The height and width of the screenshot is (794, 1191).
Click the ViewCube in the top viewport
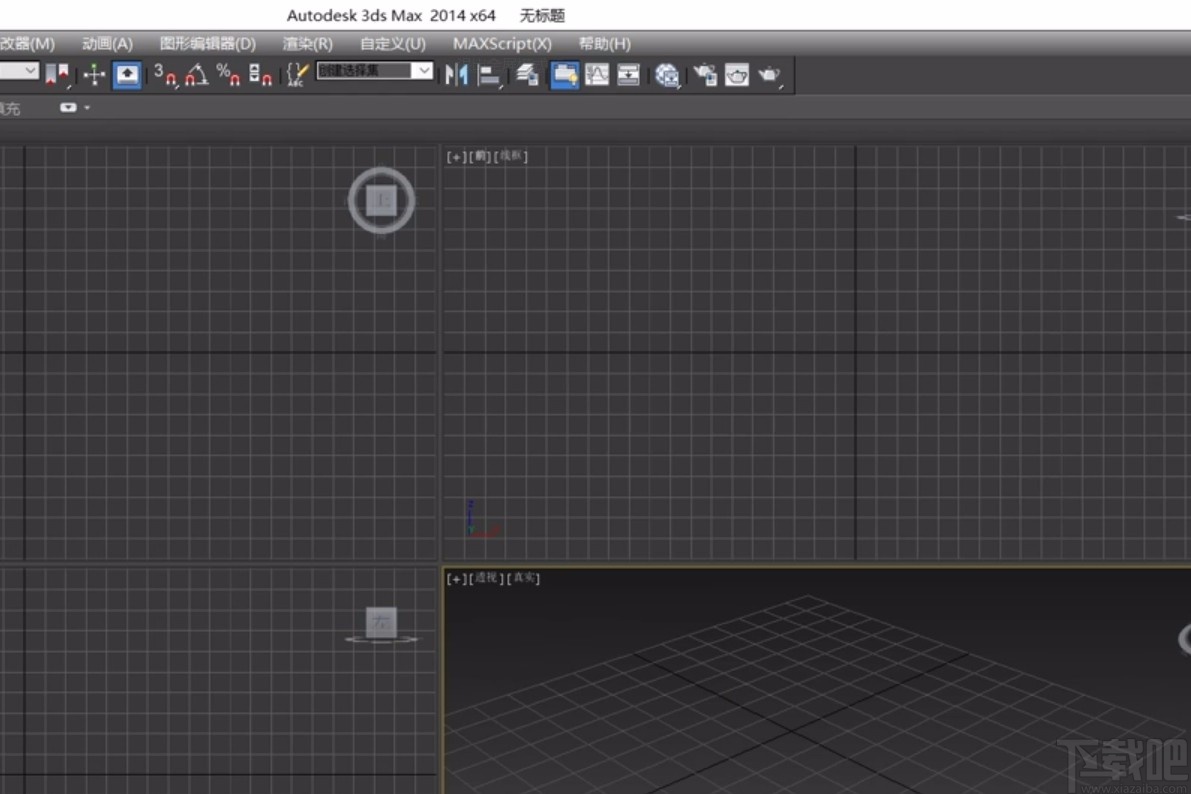coord(381,199)
